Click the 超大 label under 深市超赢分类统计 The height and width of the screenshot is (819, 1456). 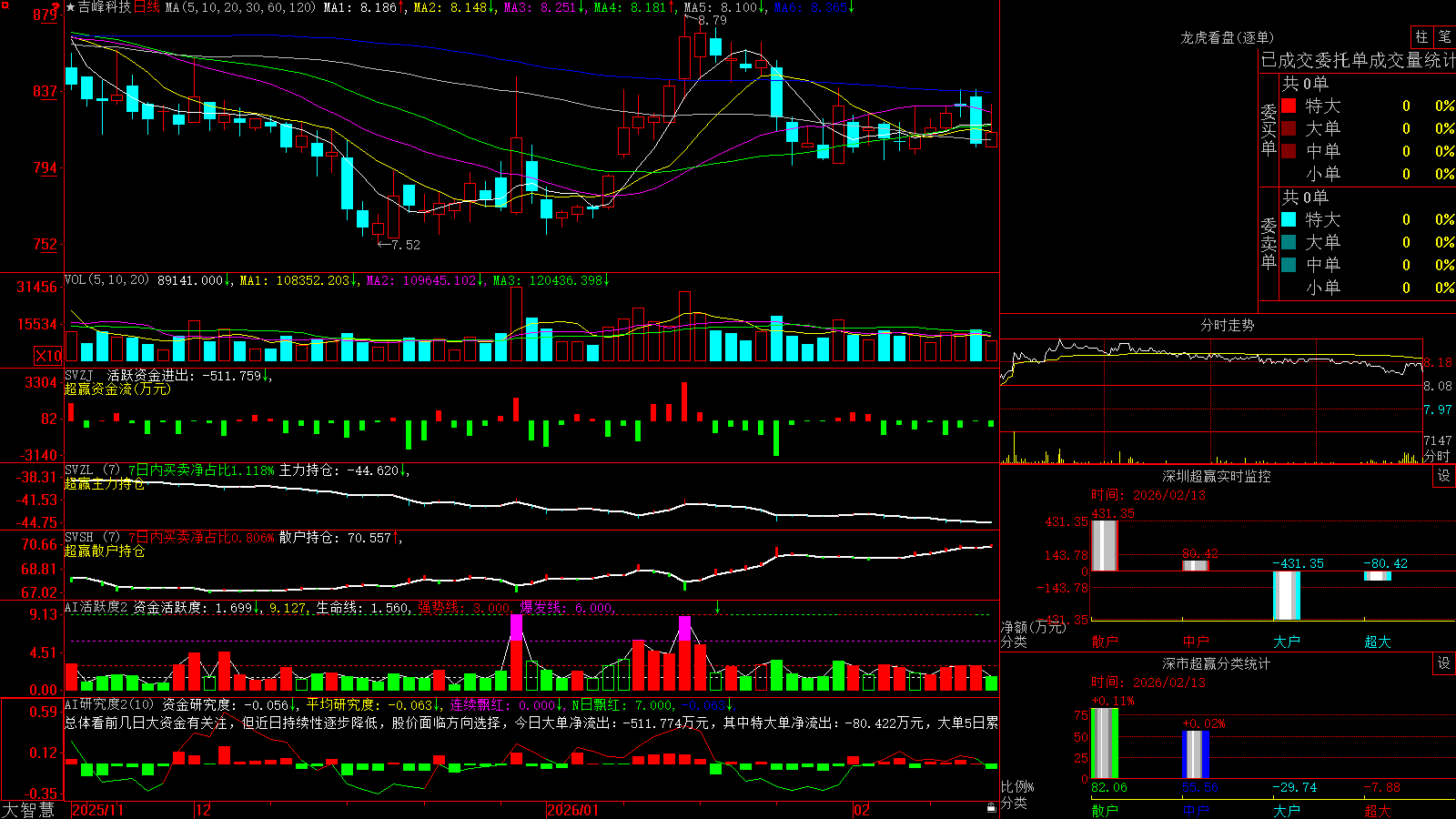[1378, 811]
